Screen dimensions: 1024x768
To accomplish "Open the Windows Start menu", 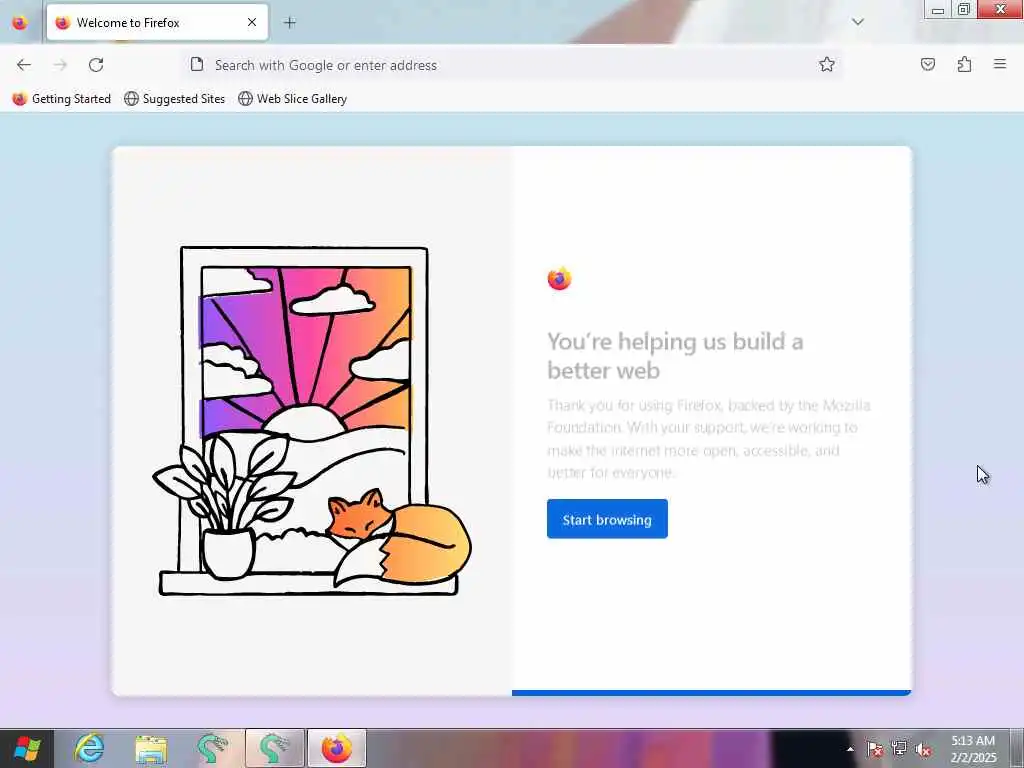I will [x=27, y=748].
